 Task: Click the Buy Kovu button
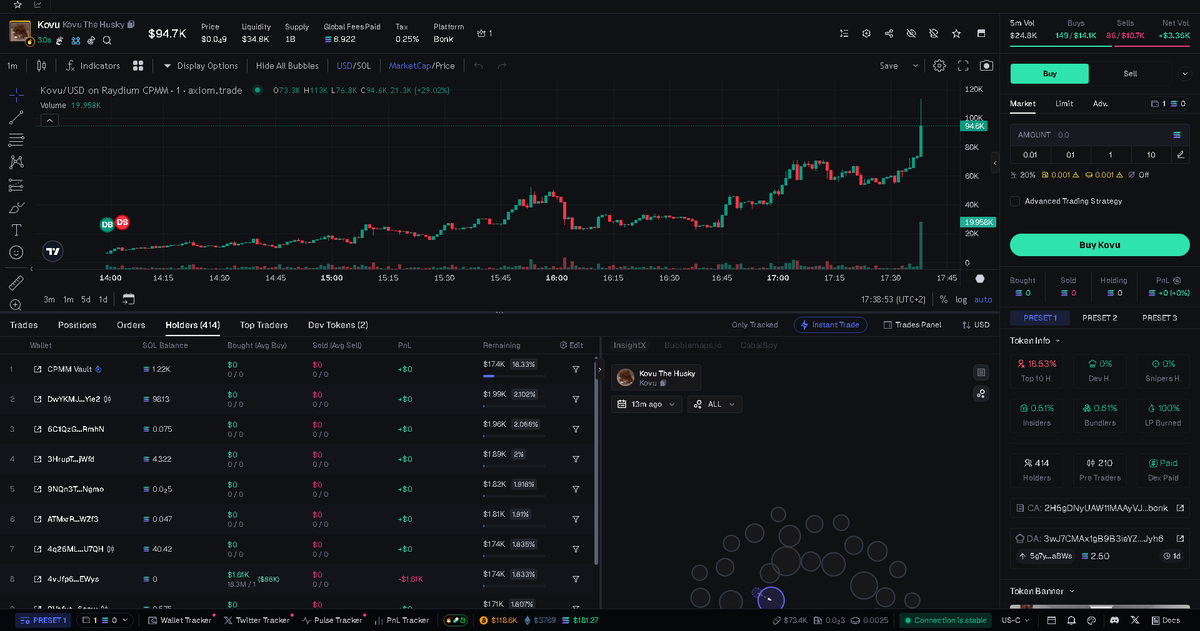pyautogui.click(x=1099, y=245)
